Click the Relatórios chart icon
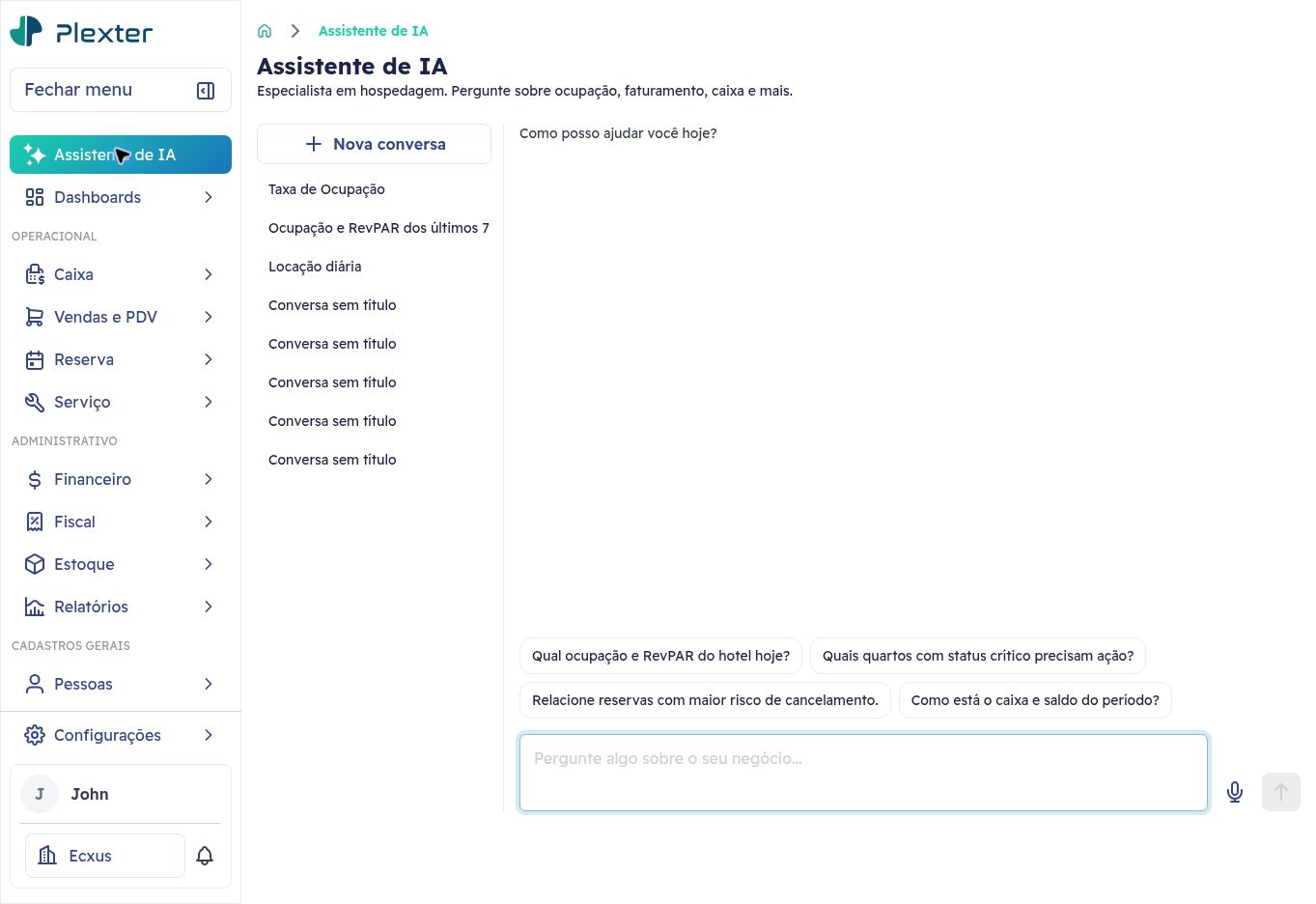1316x904 pixels. point(35,607)
